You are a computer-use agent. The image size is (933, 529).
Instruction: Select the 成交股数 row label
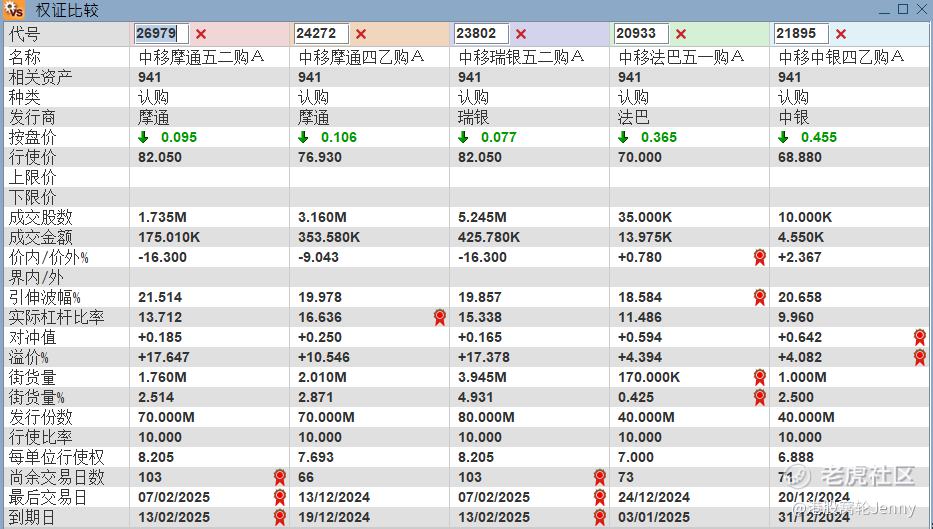[x=40, y=217]
